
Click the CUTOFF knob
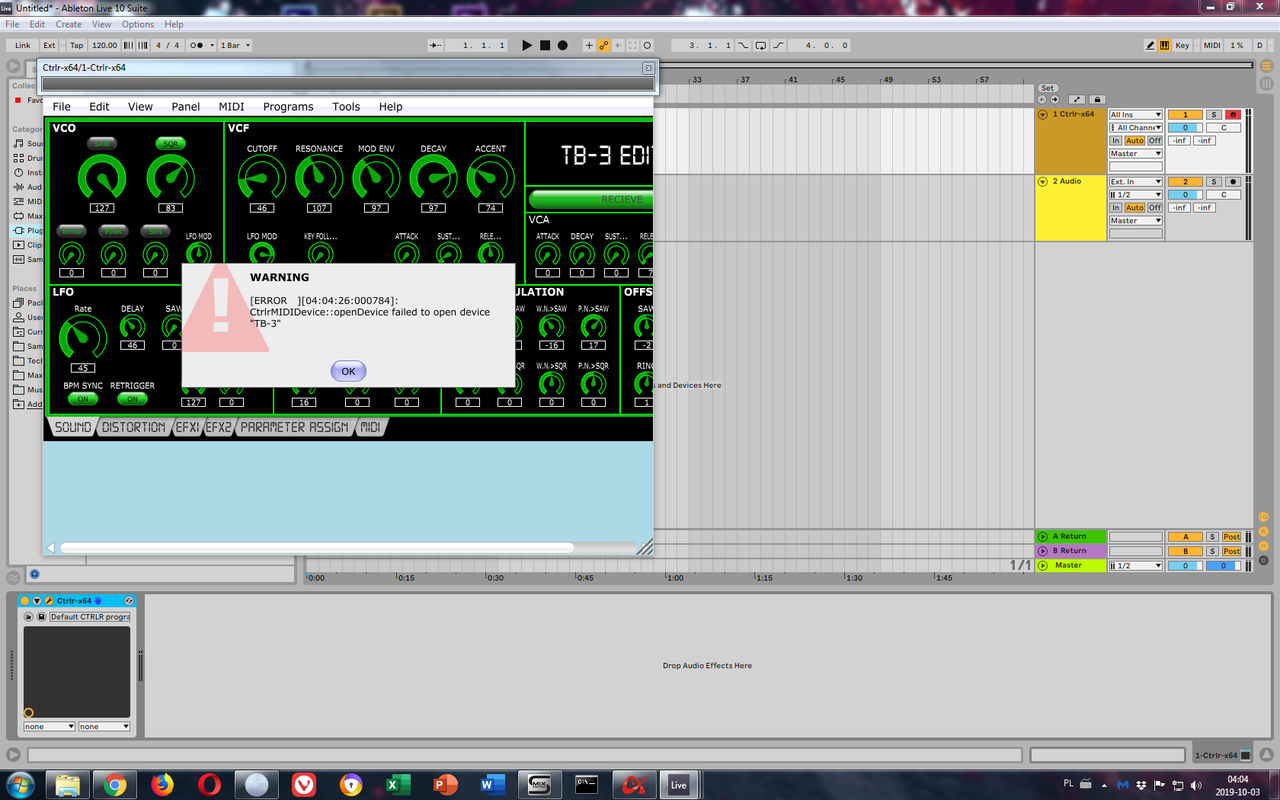[262, 178]
